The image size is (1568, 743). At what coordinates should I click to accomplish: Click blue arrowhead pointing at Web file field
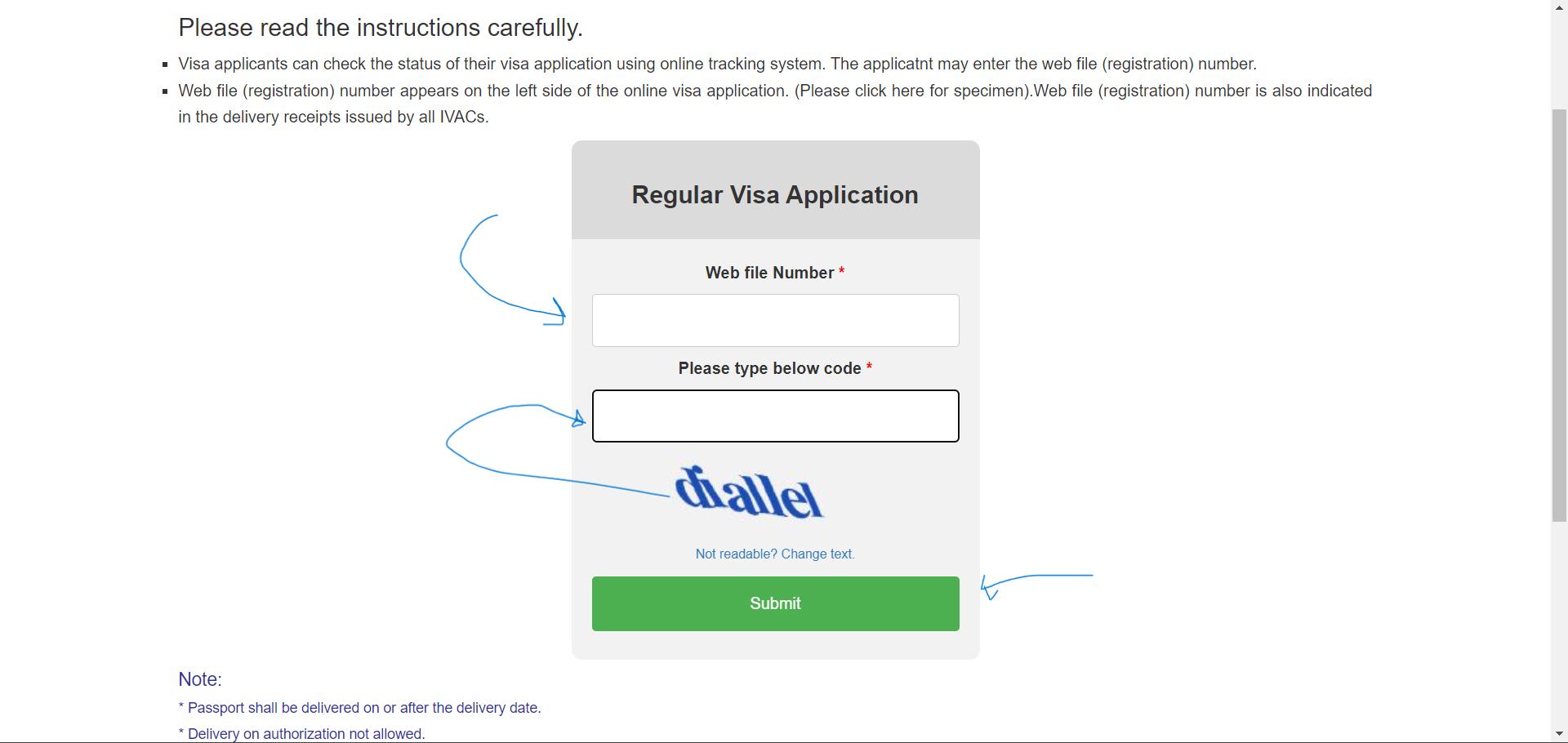pos(559,313)
